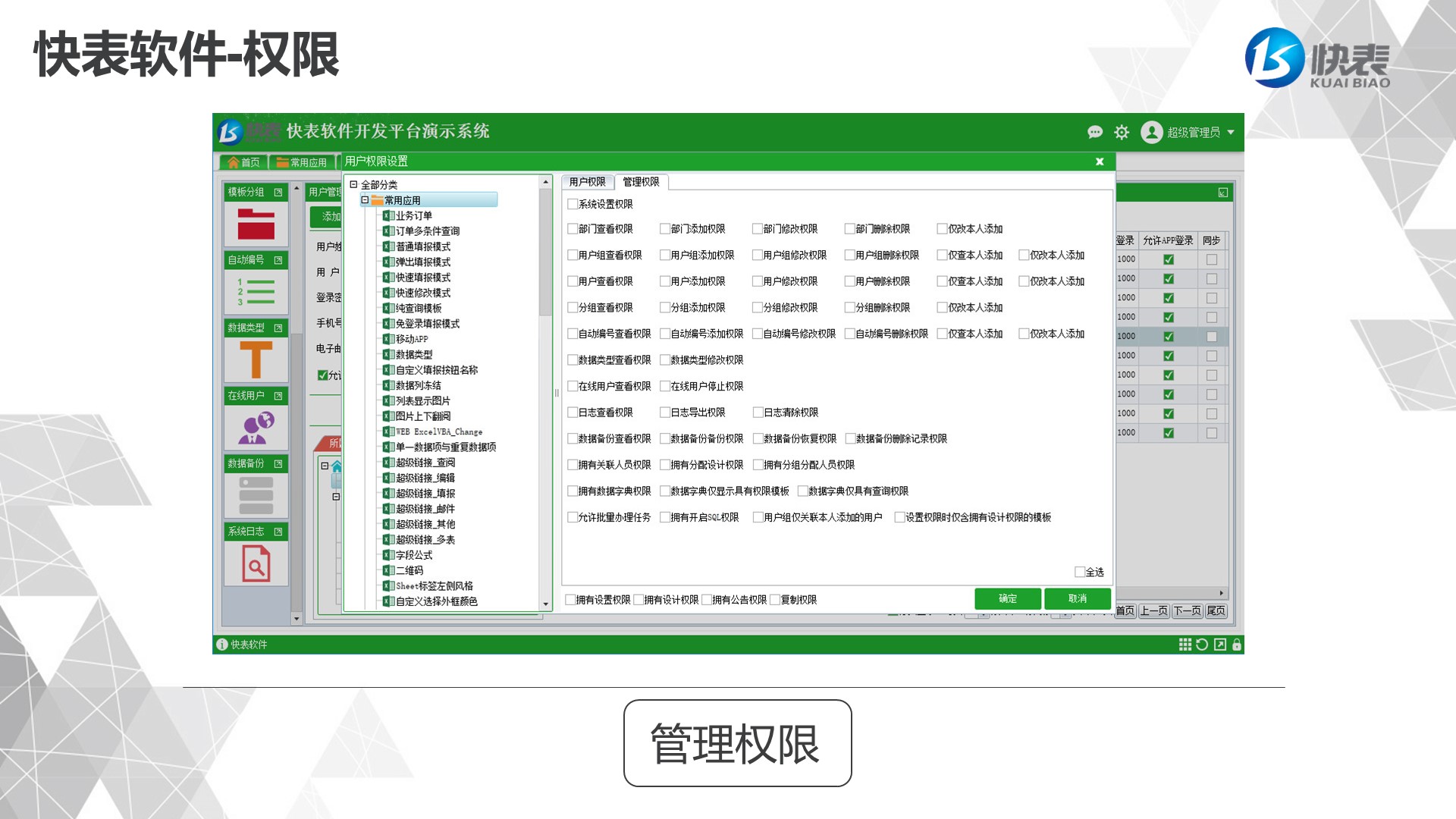Tick 用户修改权限 checkbox

pos(758,281)
